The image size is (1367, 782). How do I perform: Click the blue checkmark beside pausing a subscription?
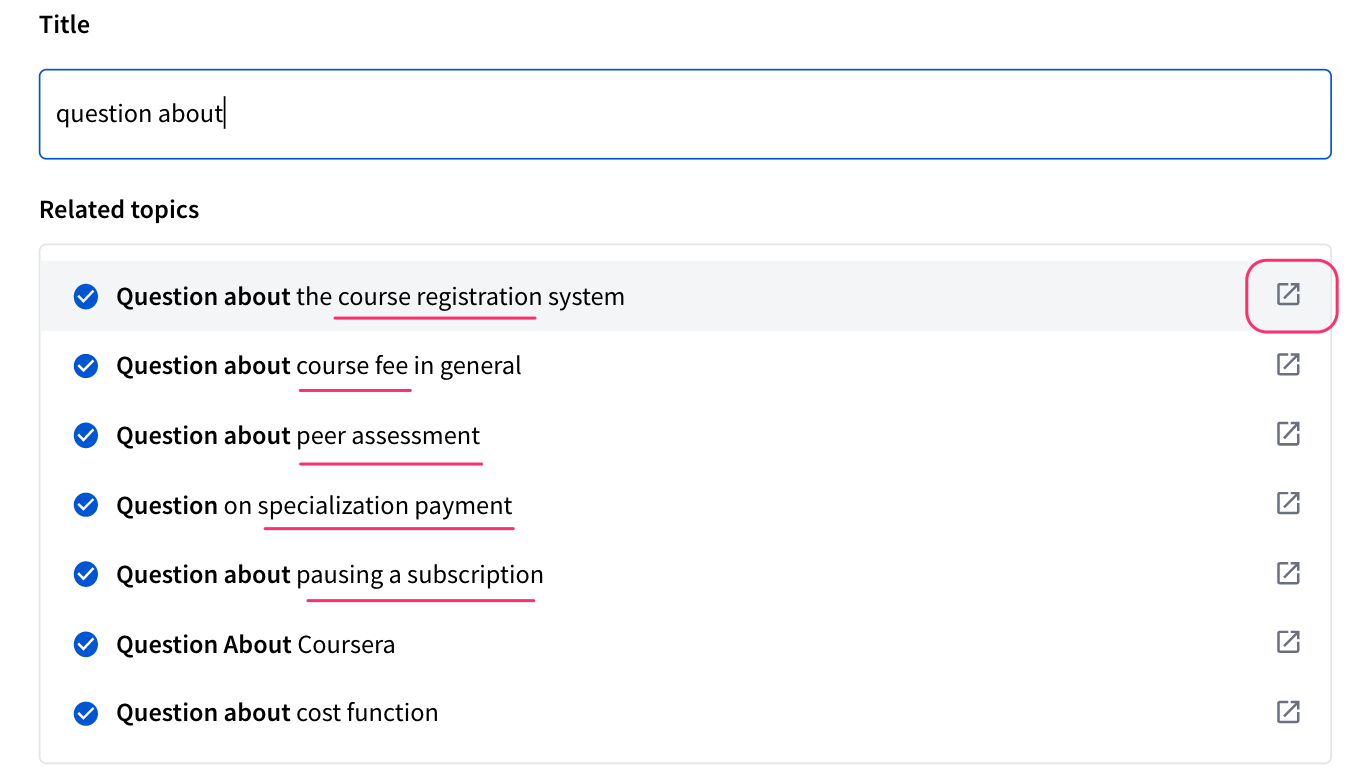[x=86, y=575]
